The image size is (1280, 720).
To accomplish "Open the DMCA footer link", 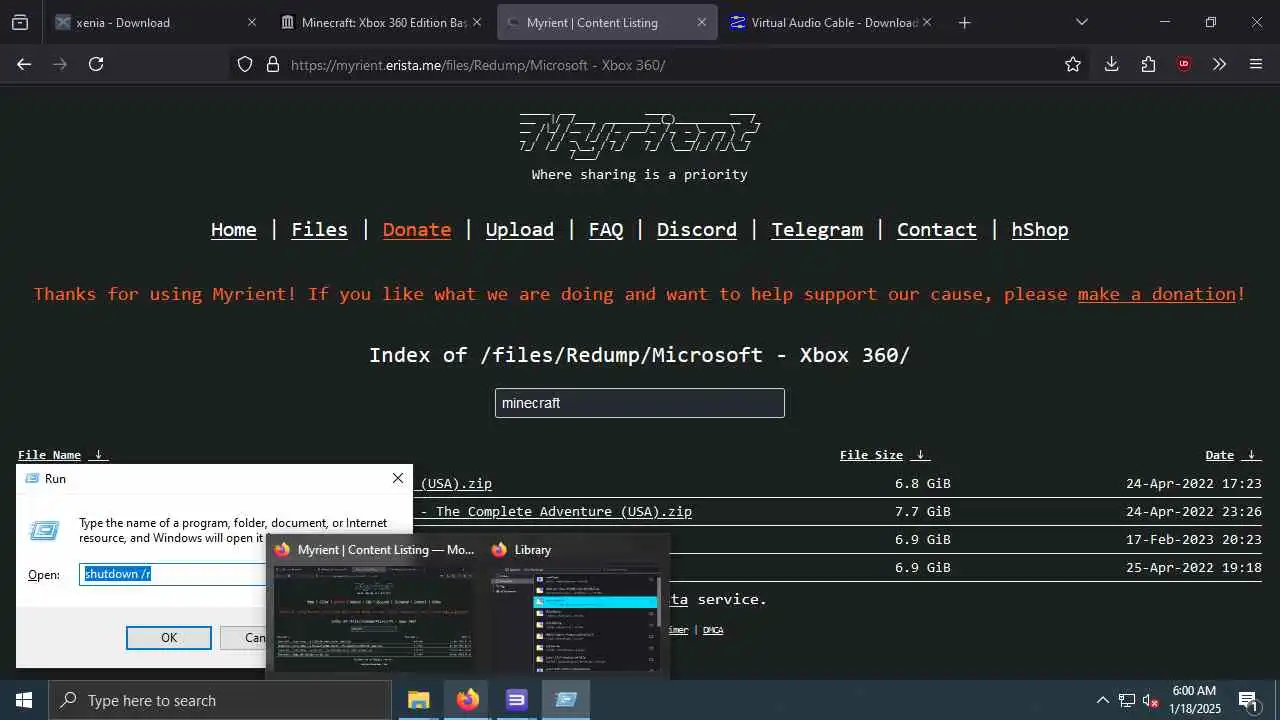I will (713, 630).
